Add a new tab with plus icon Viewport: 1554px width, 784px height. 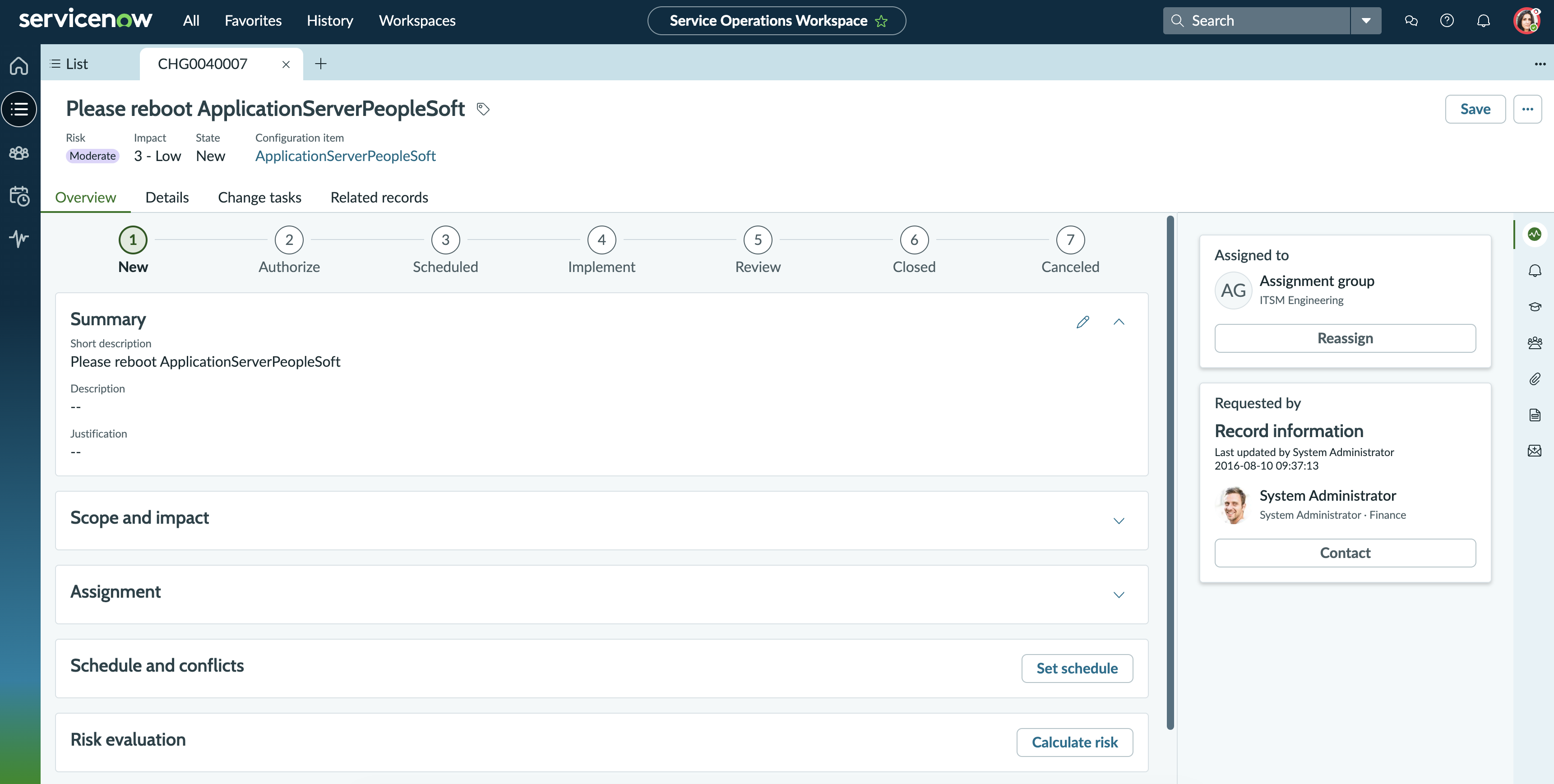(321, 64)
